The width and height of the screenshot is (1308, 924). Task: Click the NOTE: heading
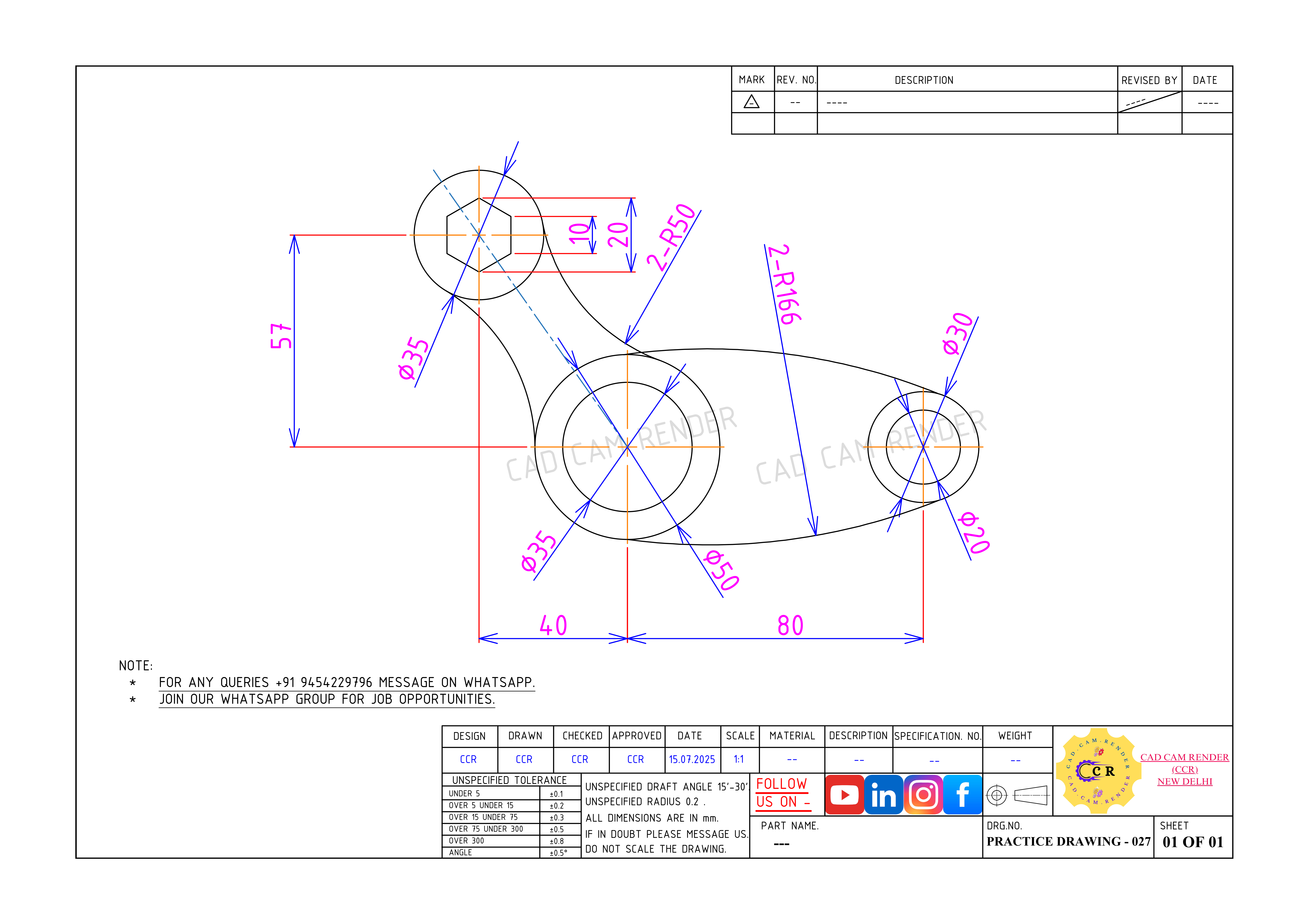136,666
